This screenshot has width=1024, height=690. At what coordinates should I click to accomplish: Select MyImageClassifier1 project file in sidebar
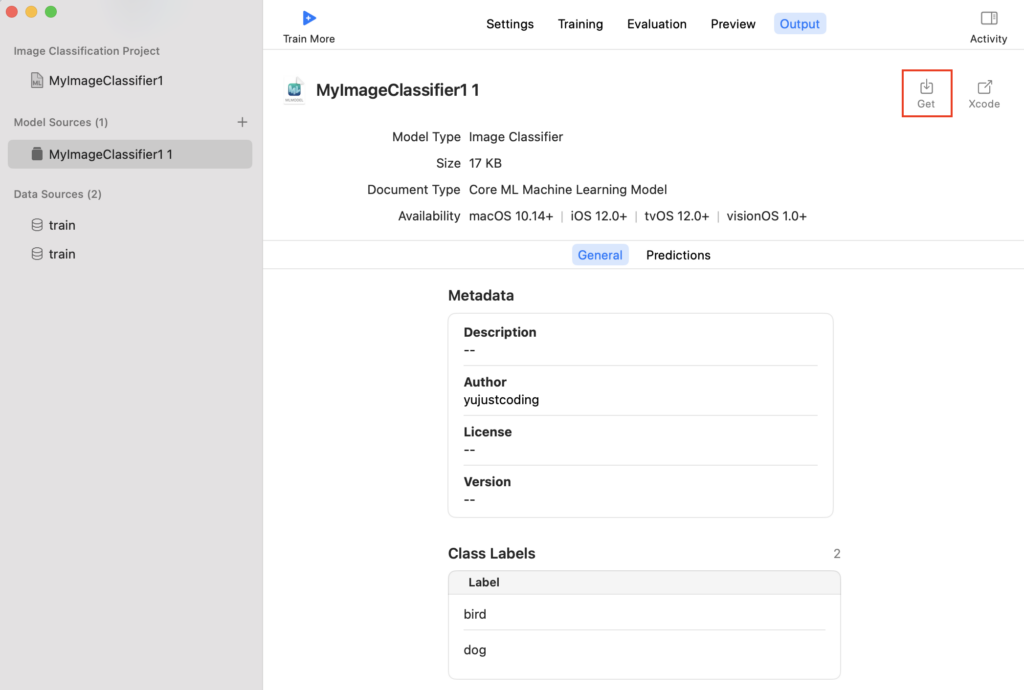[x=105, y=80]
